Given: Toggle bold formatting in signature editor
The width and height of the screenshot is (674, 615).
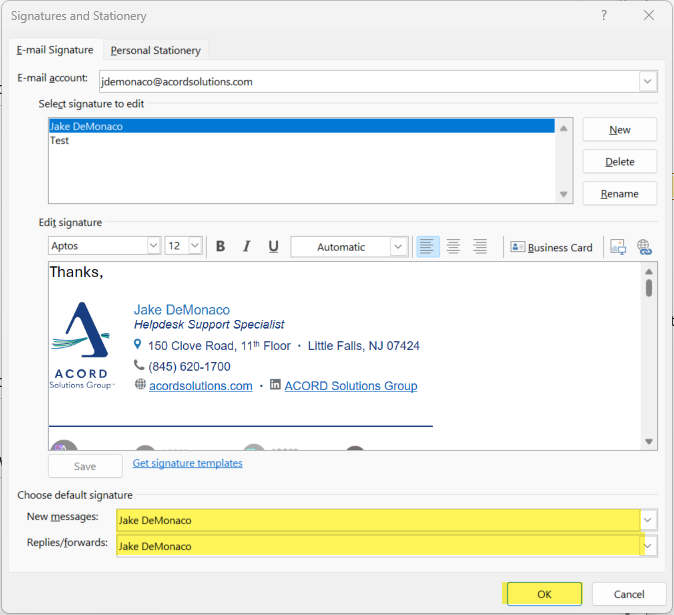Looking at the screenshot, I should click(220, 247).
